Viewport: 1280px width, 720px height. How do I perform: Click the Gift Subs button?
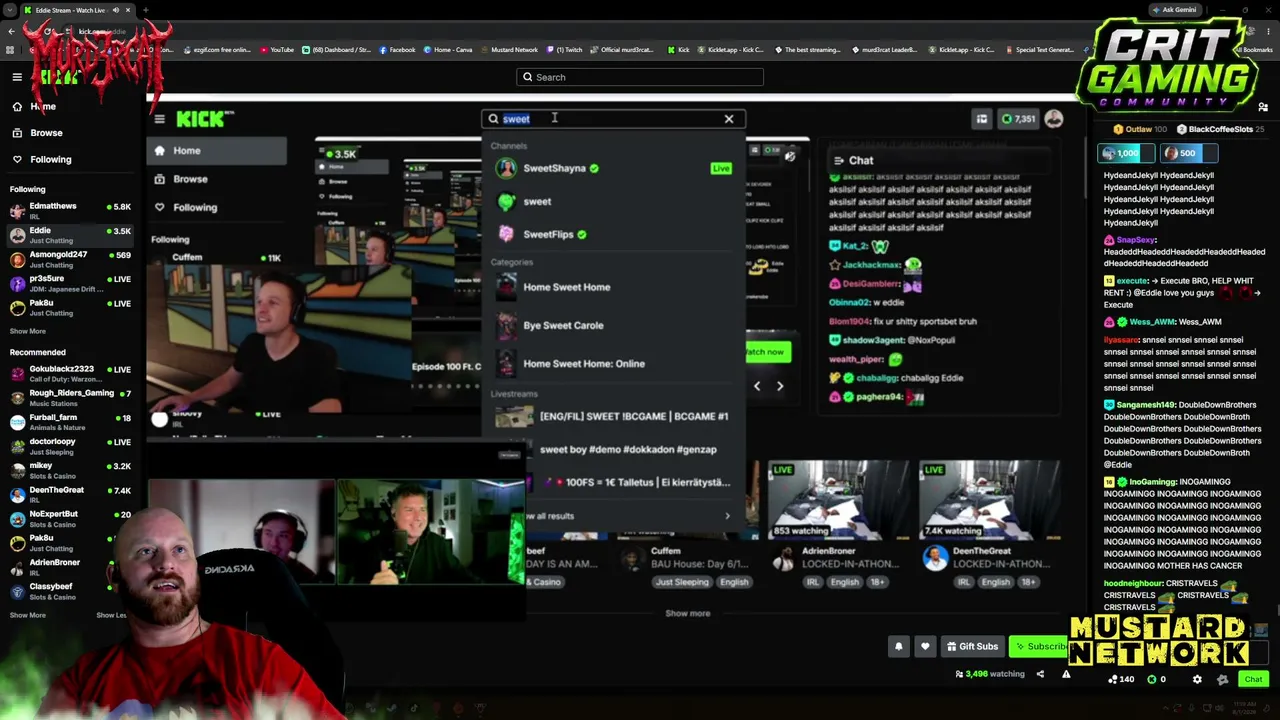pyautogui.click(x=973, y=646)
